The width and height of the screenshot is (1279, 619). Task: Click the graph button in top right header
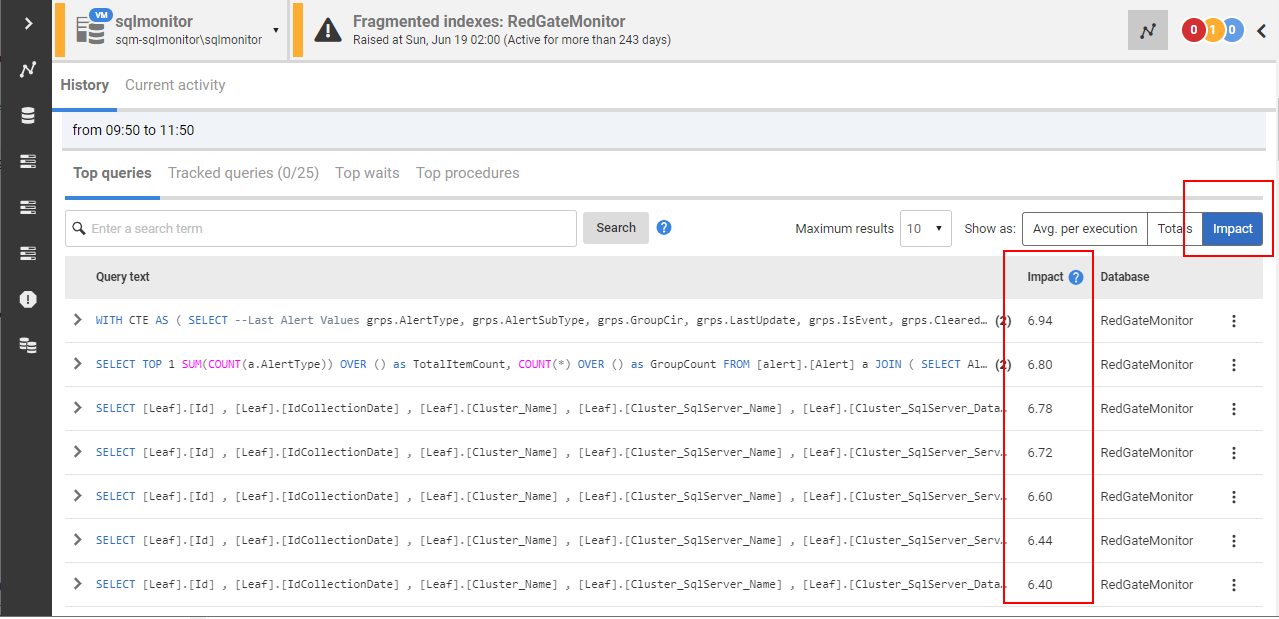coord(1147,31)
